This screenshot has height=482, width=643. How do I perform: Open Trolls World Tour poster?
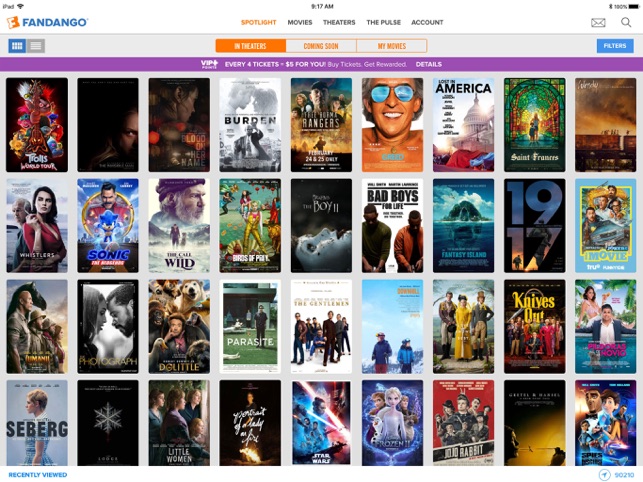37,125
